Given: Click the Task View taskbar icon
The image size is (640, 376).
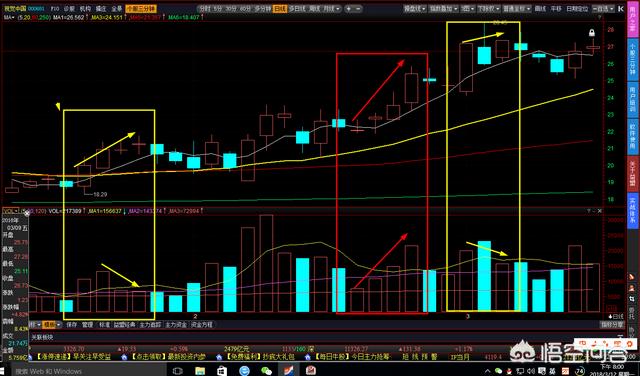Looking at the screenshot, I should pyautogui.click(x=178, y=371).
